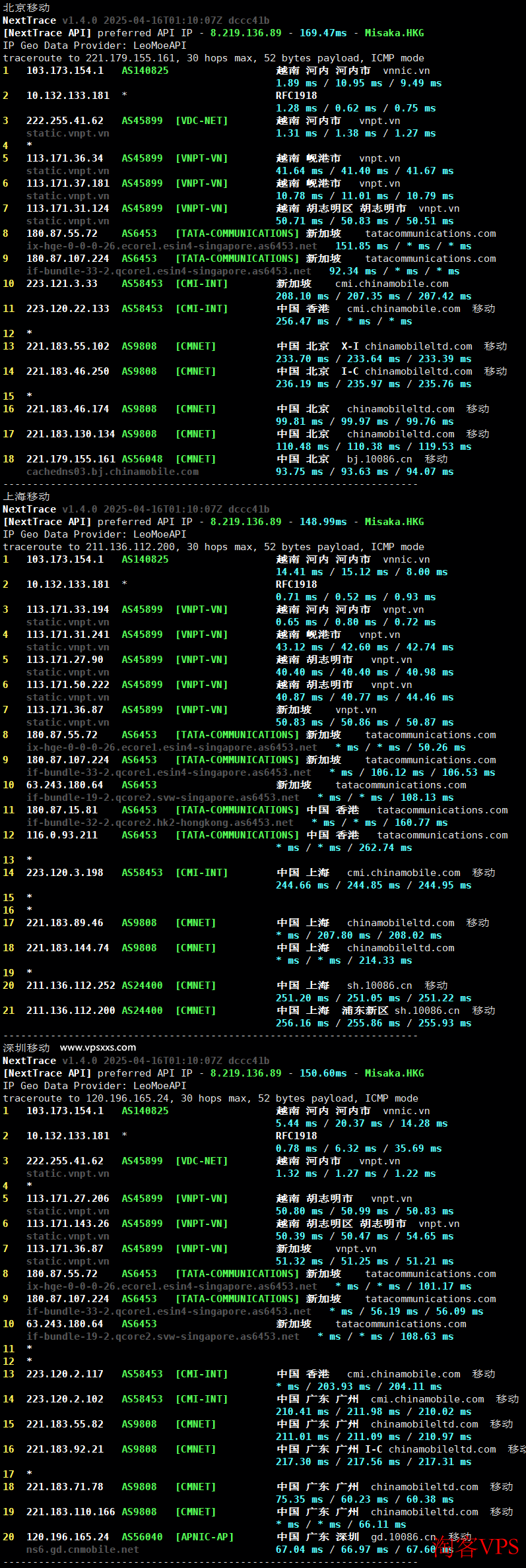Click the 262.74 ms latency value

[385, 848]
